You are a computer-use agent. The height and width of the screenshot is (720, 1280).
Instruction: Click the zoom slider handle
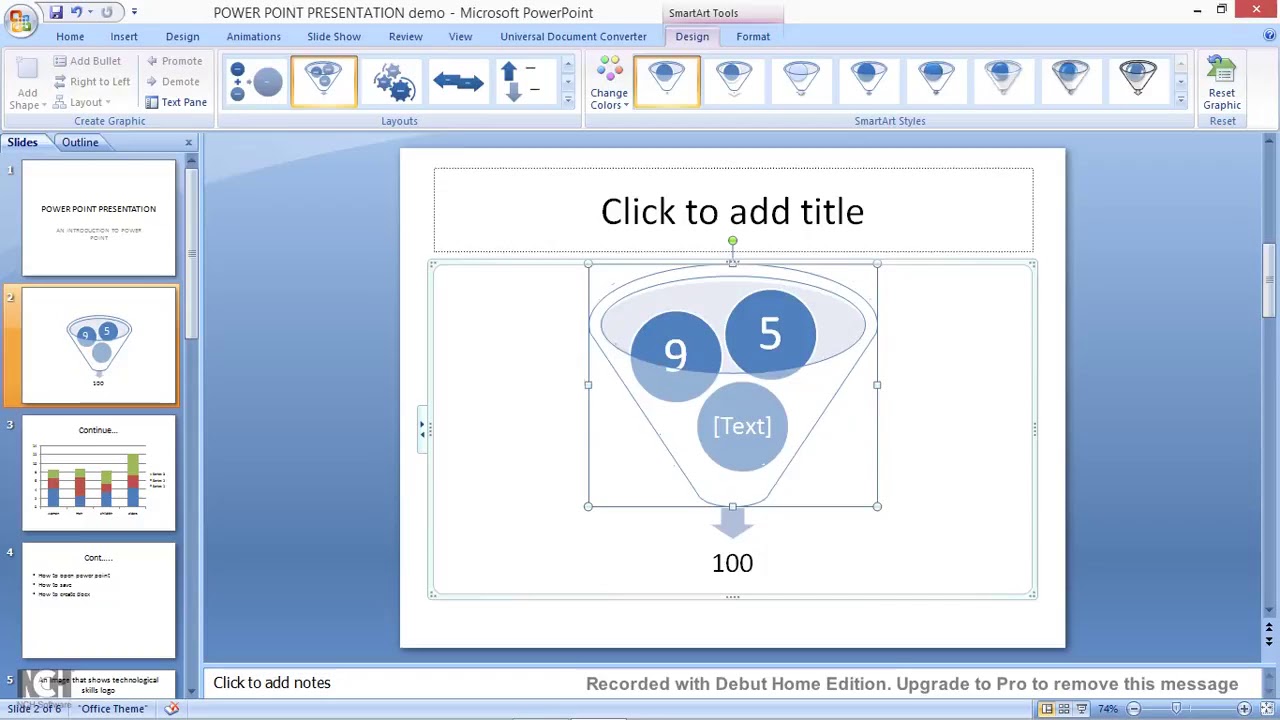[x=1176, y=709]
